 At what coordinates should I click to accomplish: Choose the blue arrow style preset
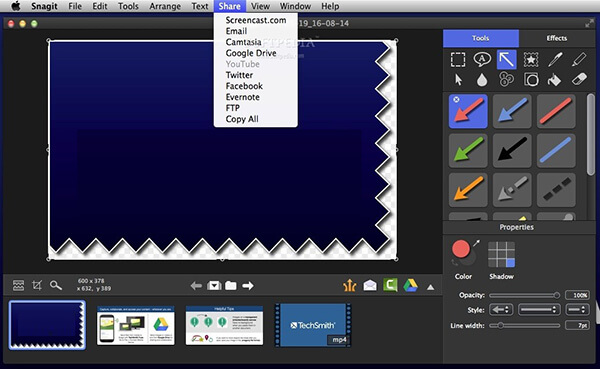pos(512,111)
